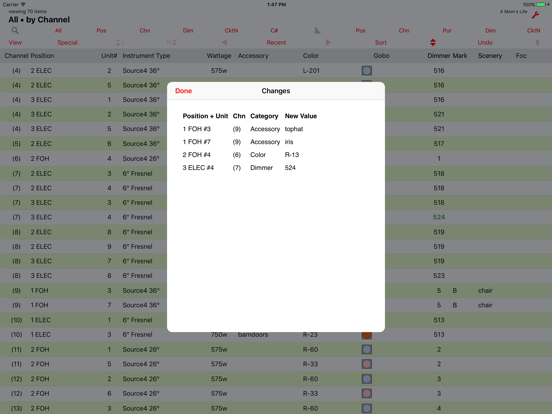Tap the Sort button
This screenshot has height=414, width=552.
[x=381, y=43]
